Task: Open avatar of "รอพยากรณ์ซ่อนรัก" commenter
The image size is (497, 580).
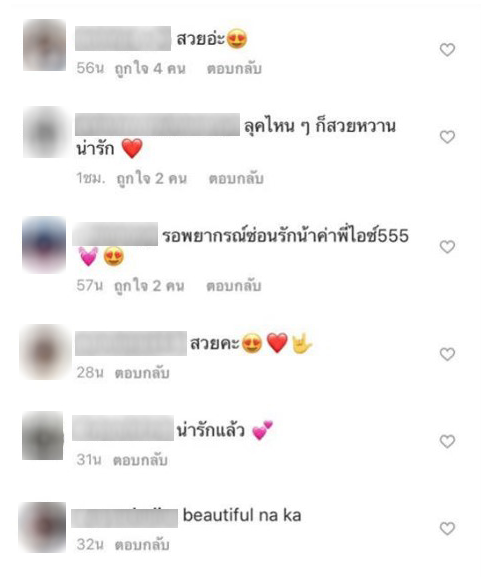Action: 44,245
